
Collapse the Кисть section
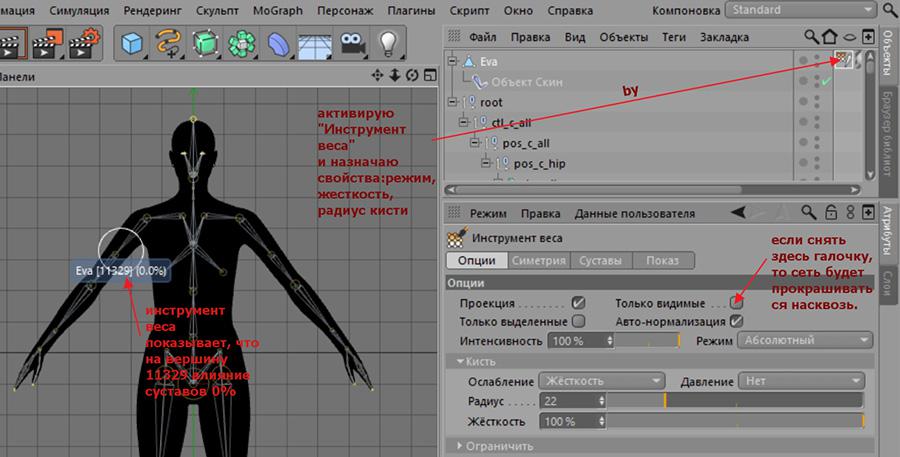pyautogui.click(x=461, y=362)
